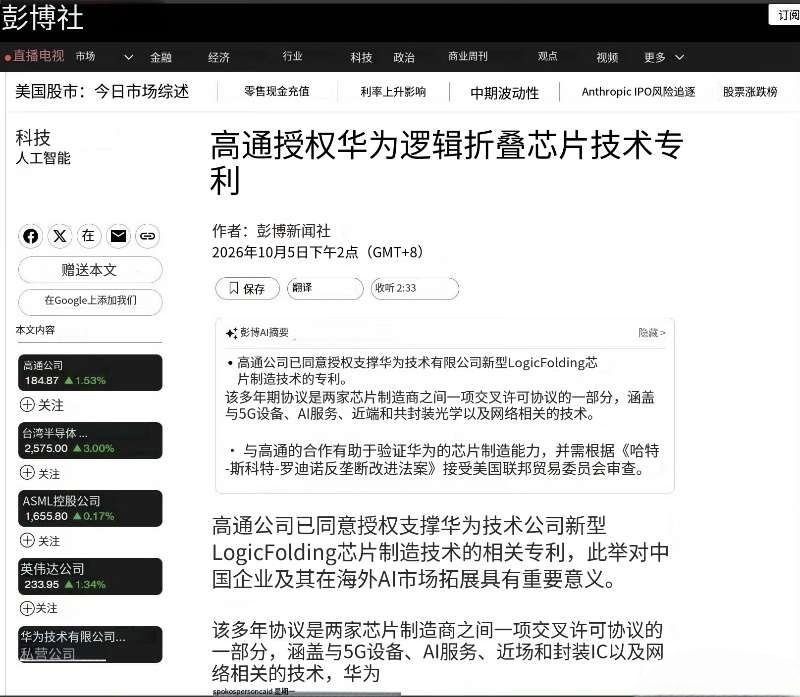Screen dimensions: 800x697
Task: Click the 本文内容 heading
Action: 35,330
